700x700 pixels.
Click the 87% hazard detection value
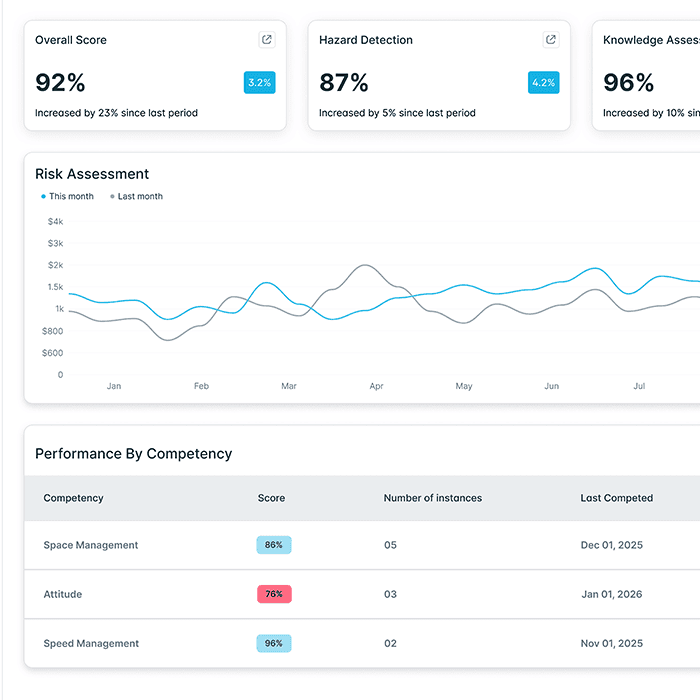(344, 83)
